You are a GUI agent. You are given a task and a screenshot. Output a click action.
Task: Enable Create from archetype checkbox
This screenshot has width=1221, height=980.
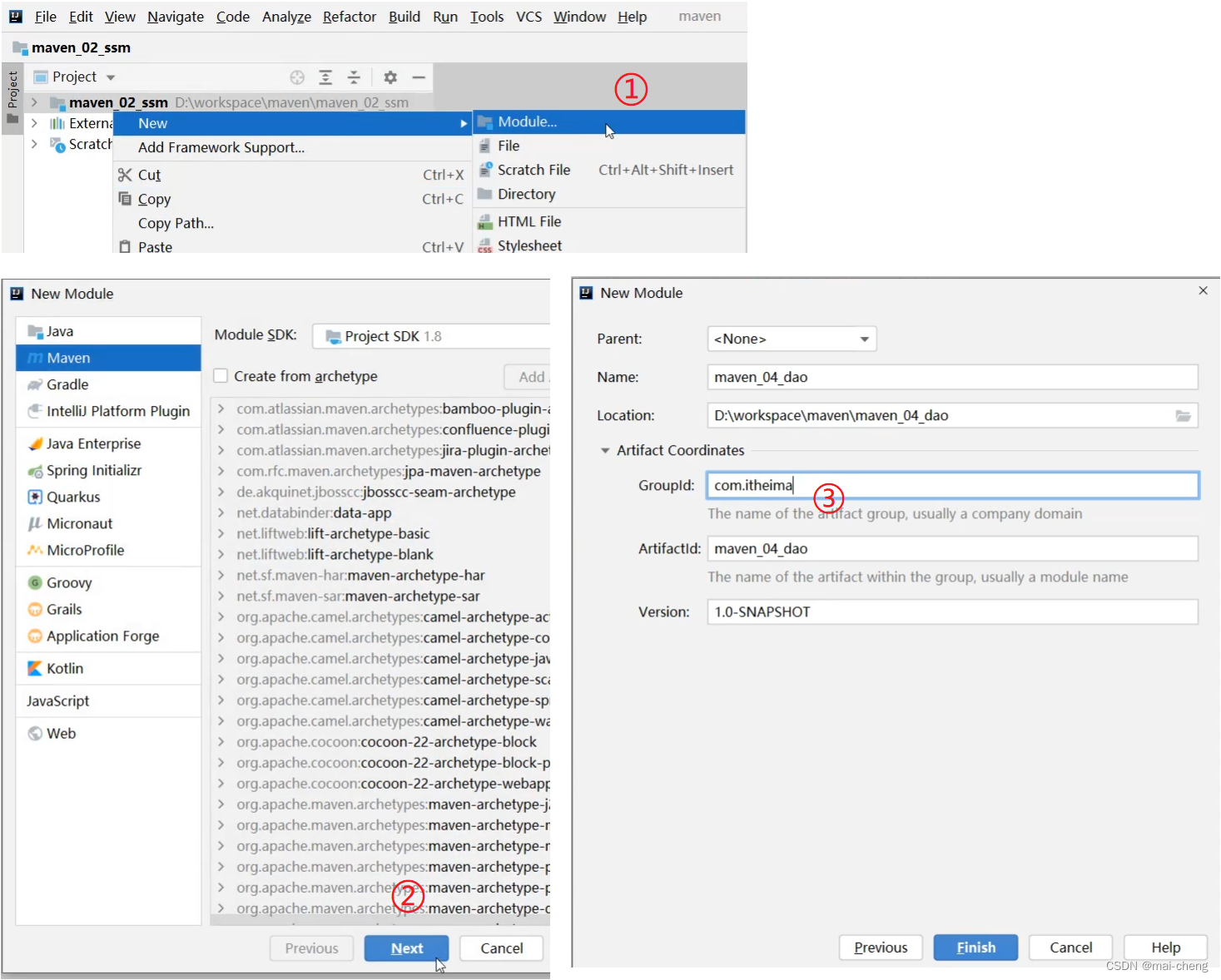click(221, 376)
